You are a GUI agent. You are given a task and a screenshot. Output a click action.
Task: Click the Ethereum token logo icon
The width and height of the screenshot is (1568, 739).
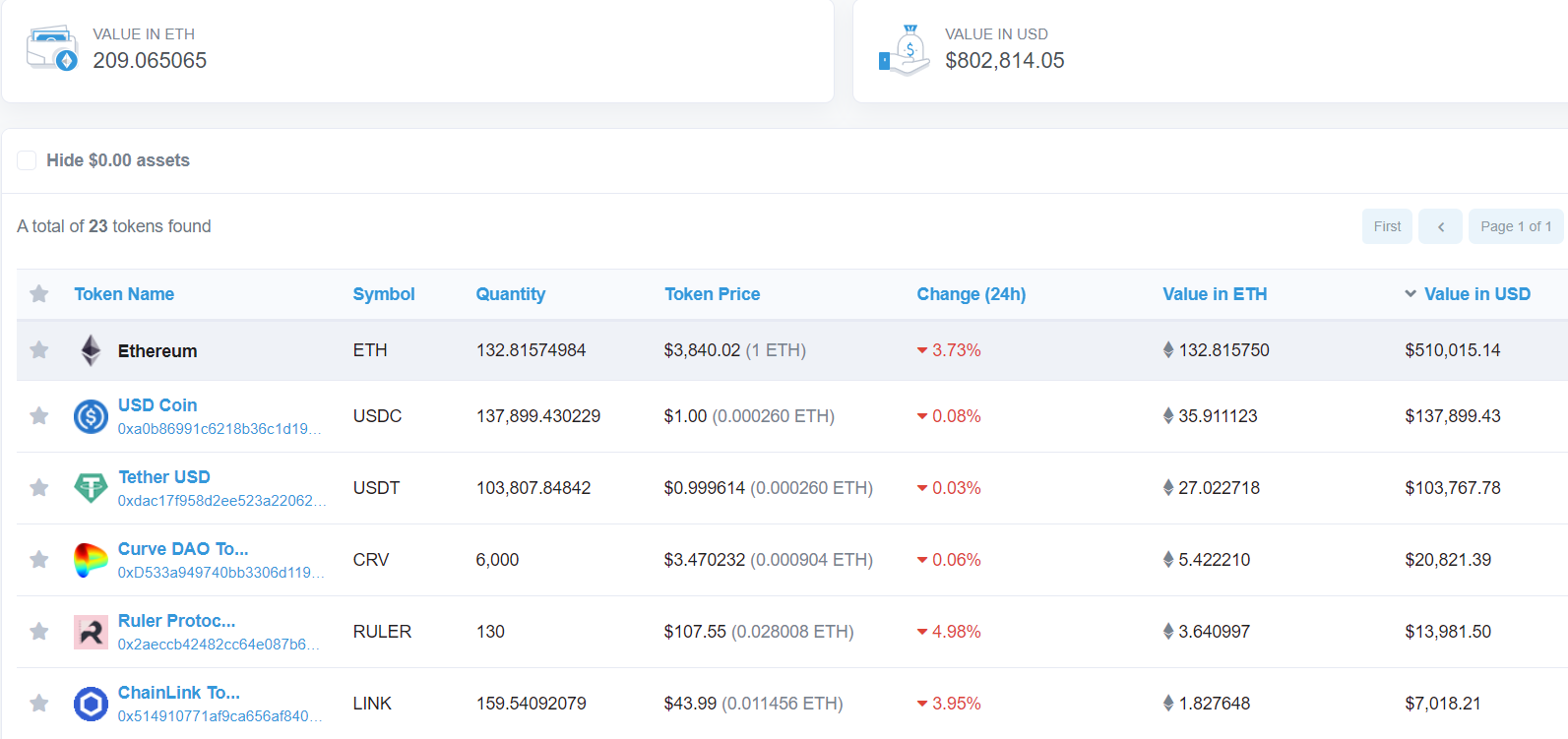pos(91,350)
